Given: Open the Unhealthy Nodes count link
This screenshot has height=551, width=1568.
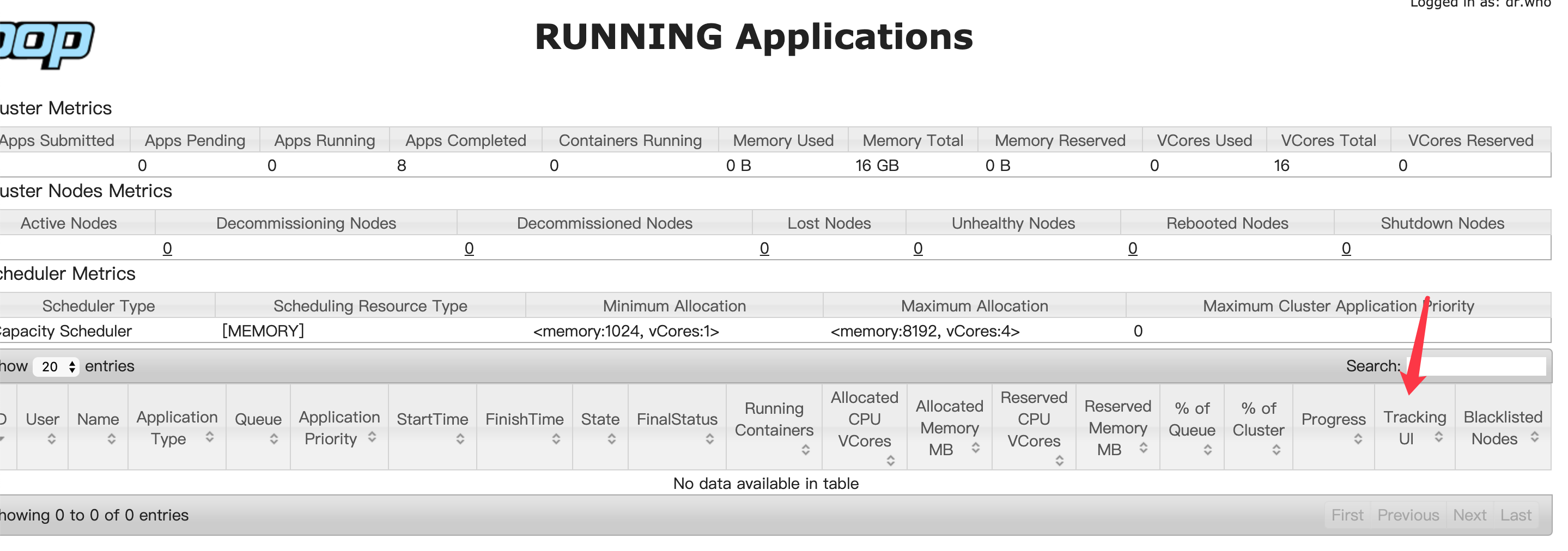Looking at the screenshot, I should click(x=918, y=249).
